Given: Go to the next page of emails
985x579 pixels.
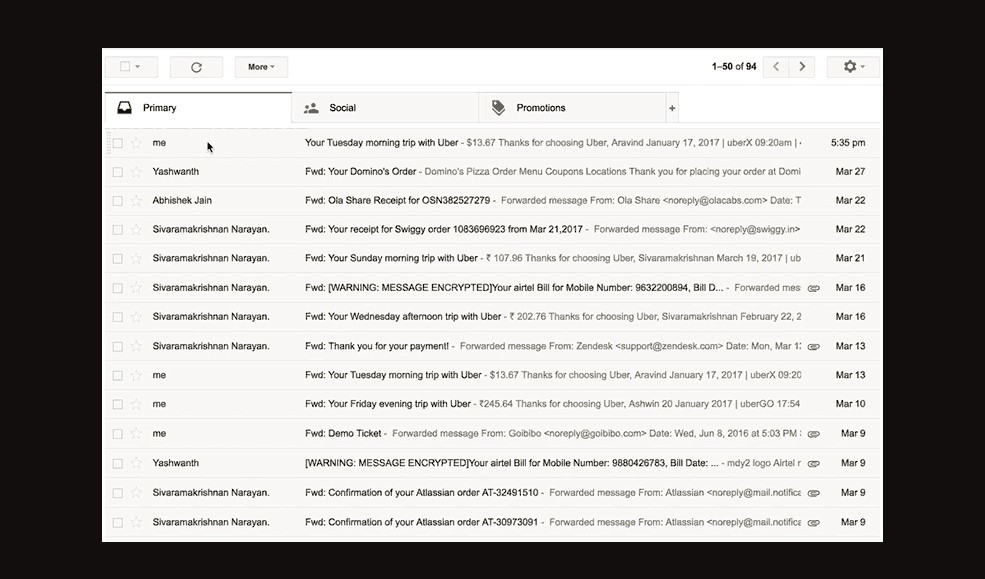Looking at the screenshot, I should pos(801,67).
